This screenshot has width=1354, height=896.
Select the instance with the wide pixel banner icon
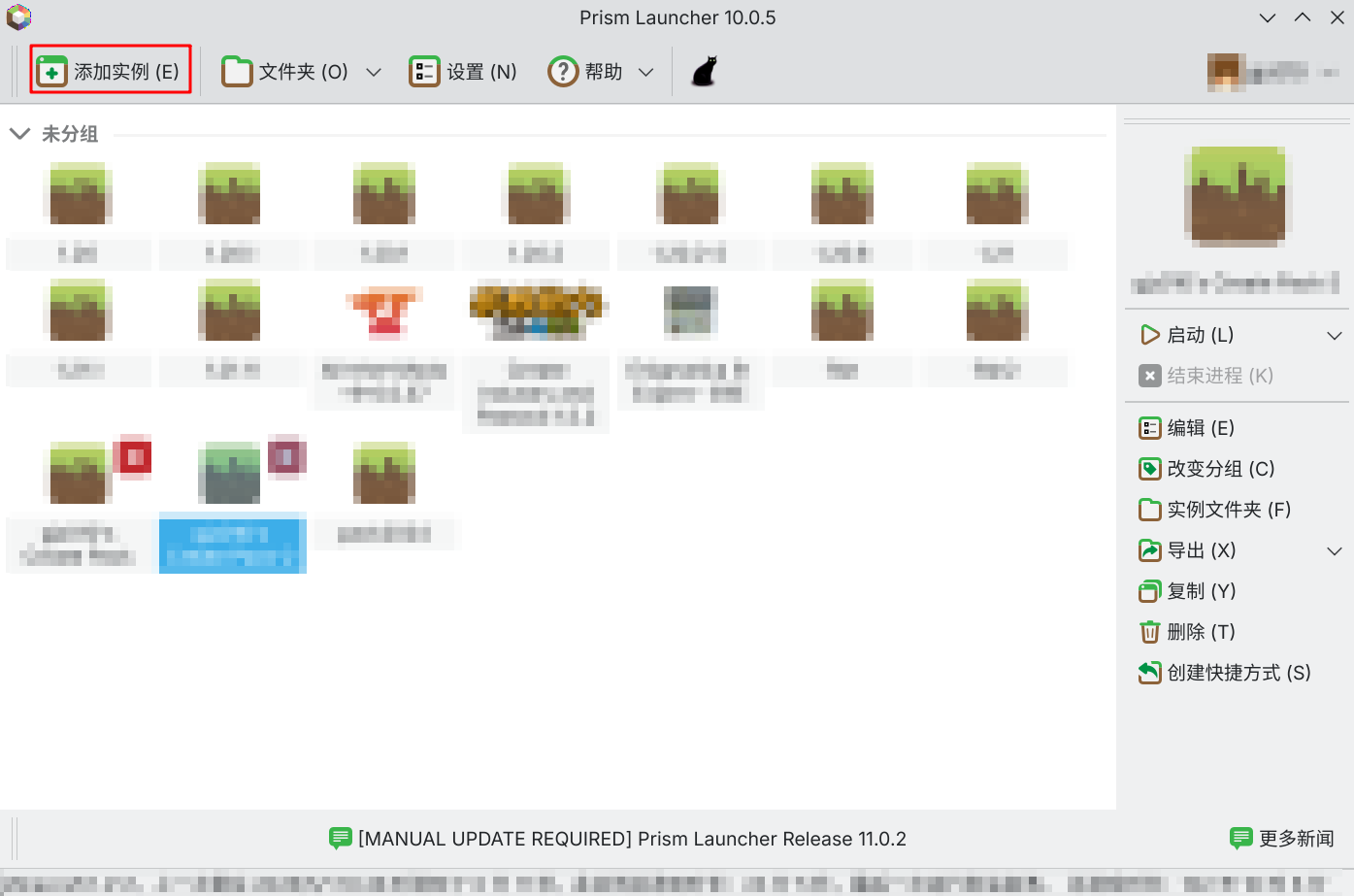click(x=537, y=354)
